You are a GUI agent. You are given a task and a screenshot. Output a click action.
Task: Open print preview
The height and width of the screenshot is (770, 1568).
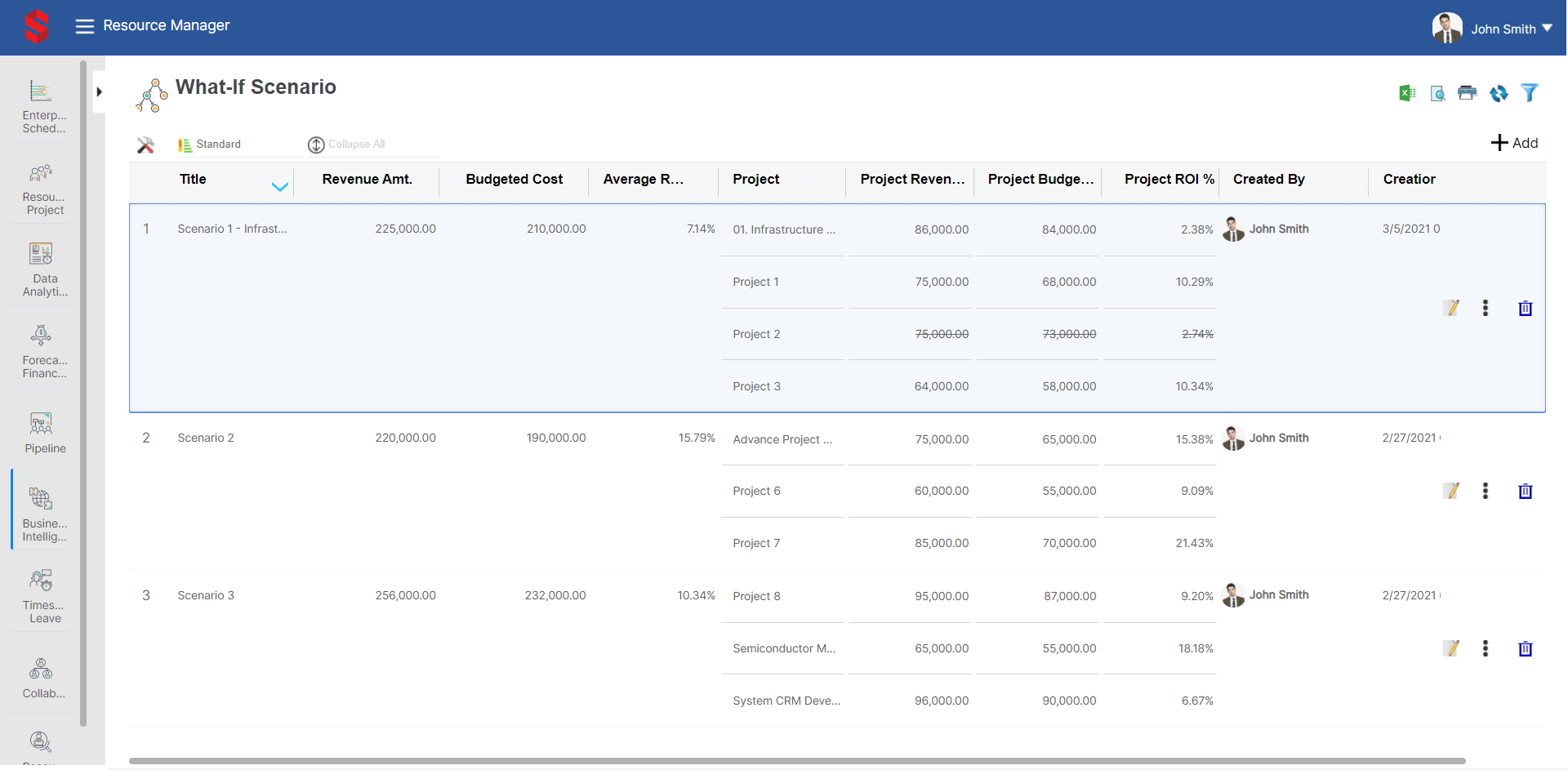(1438, 93)
